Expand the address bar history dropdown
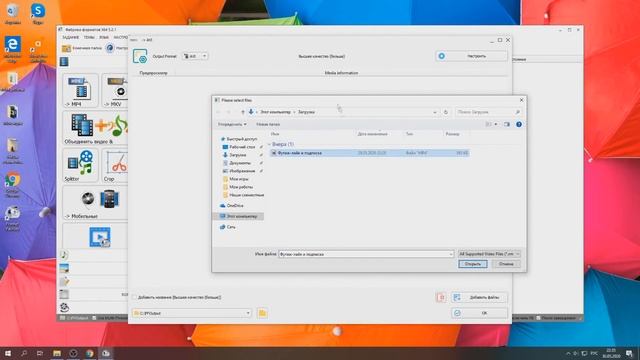The height and width of the screenshot is (360, 640). pyautogui.click(x=435, y=112)
